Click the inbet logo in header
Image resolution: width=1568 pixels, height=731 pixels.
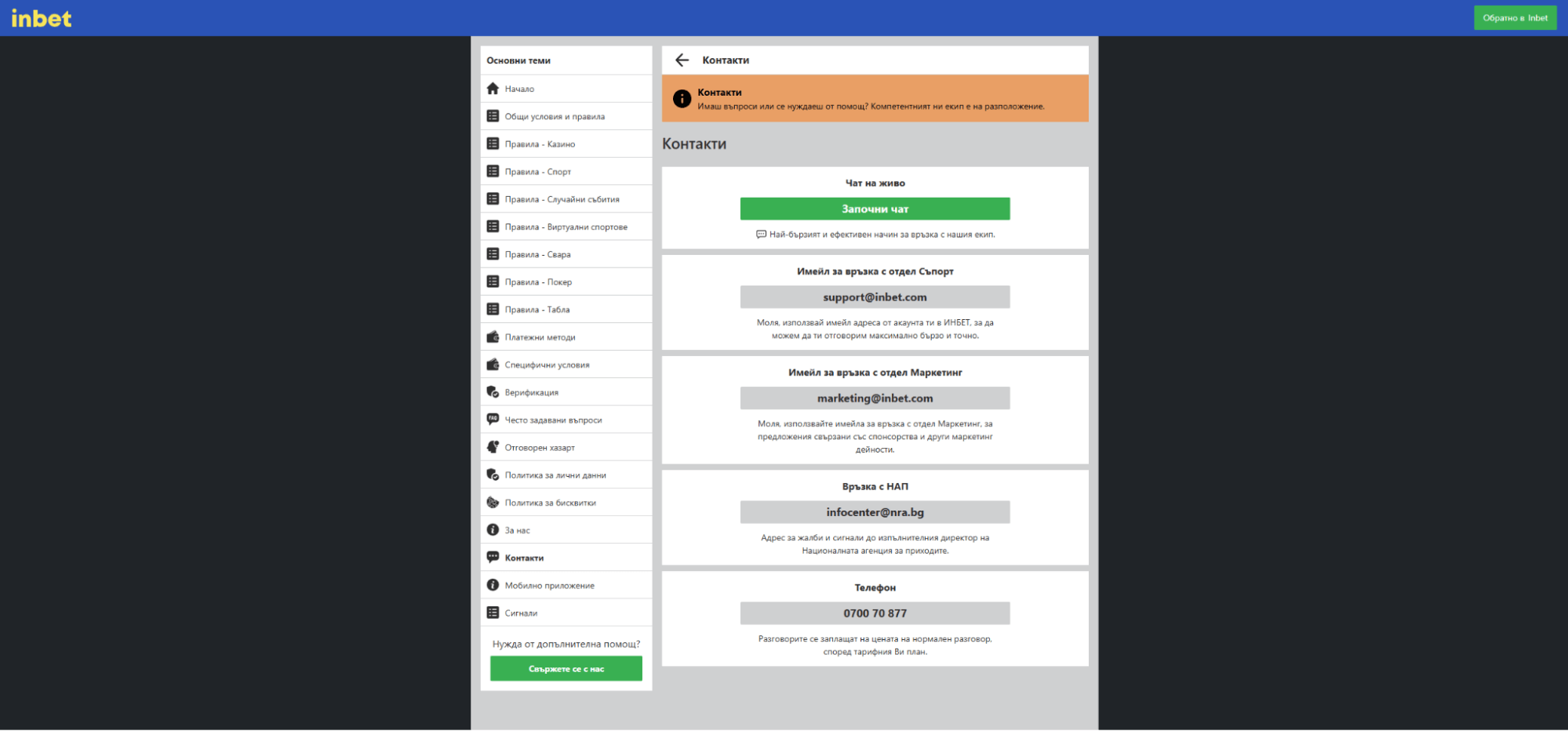point(42,18)
